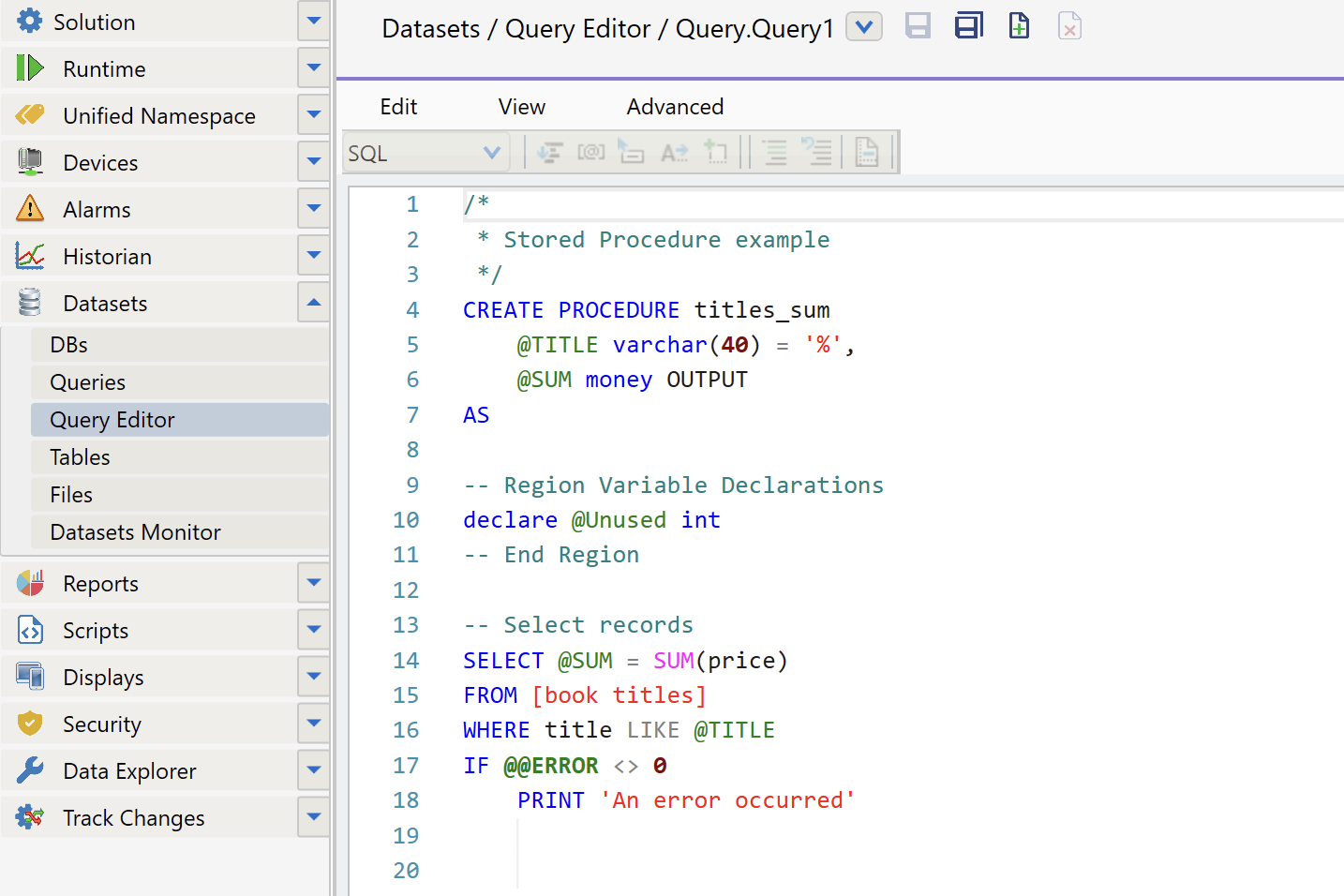Click the Security shield icon
The height and width of the screenshot is (896, 1344).
tap(30, 724)
